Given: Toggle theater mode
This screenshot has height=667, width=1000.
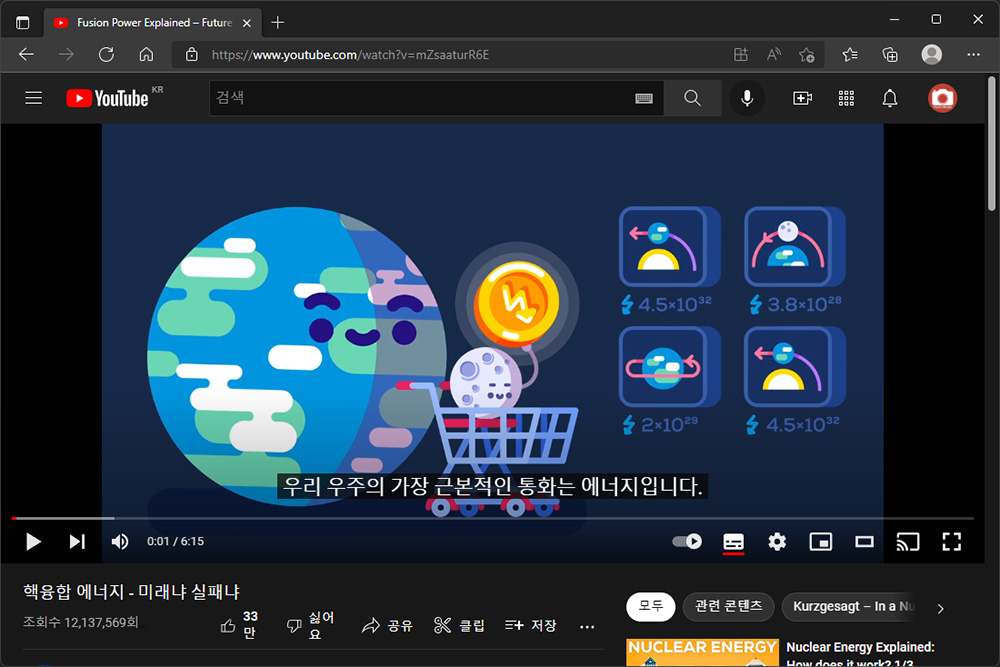Looking at the screenshot, I should 864,542.
